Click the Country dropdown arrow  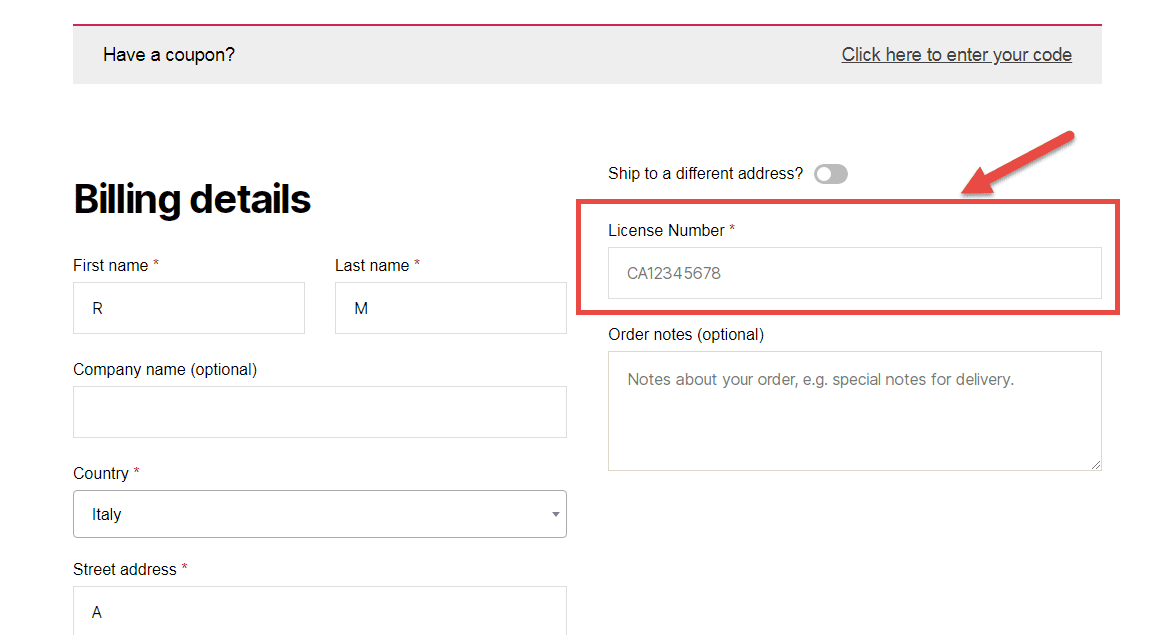click(x=555, y=514)
